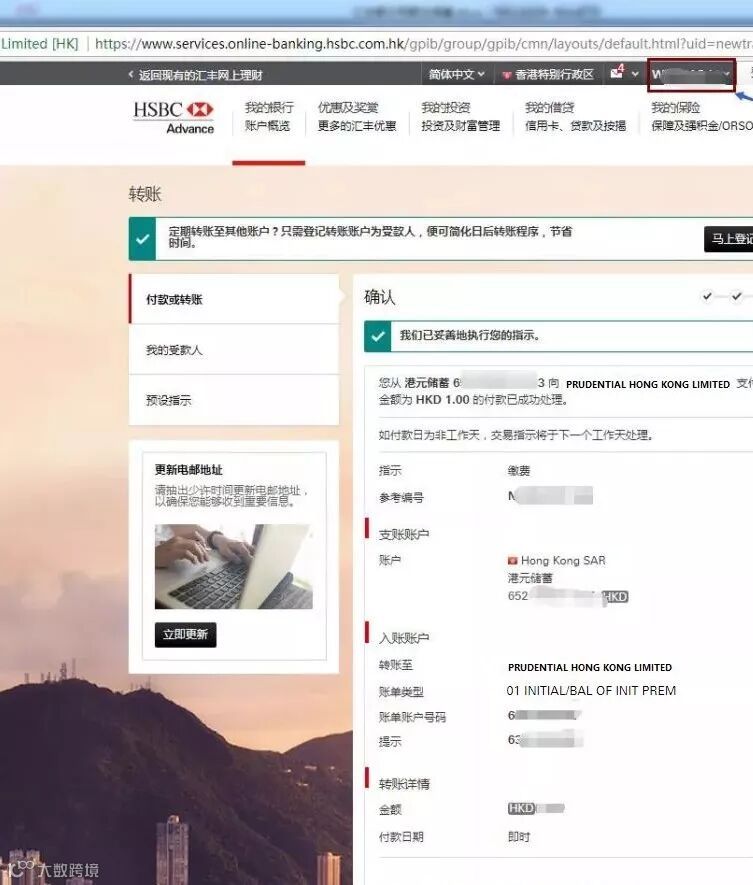This screenshot has height=885, width=753.
Task: Expand the dropdown arrow next to mail icon
Action: coord(635,74)
